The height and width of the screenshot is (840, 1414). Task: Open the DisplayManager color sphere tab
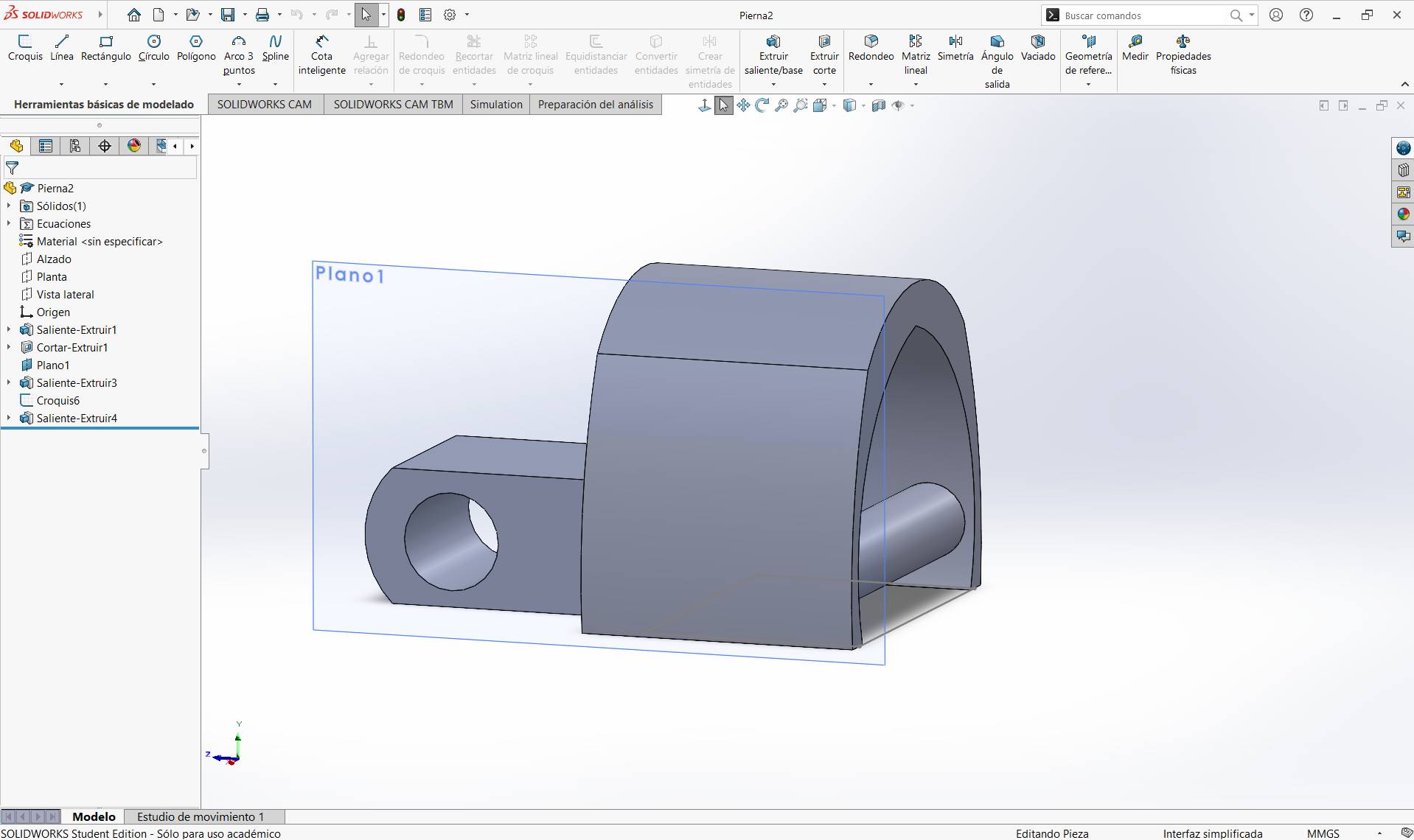coord(134,146)
